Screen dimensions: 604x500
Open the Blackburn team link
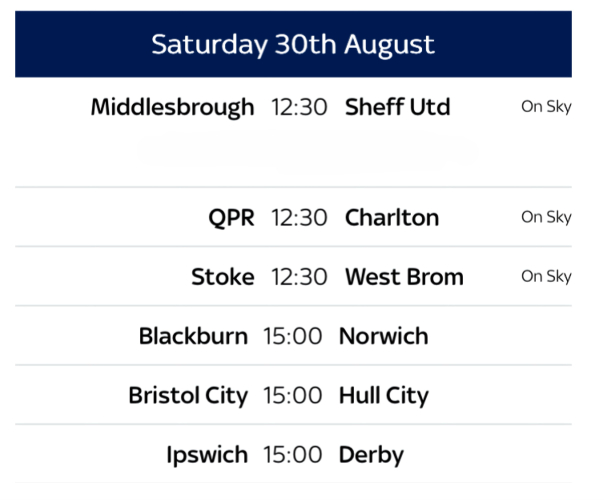tap(193, 336)
